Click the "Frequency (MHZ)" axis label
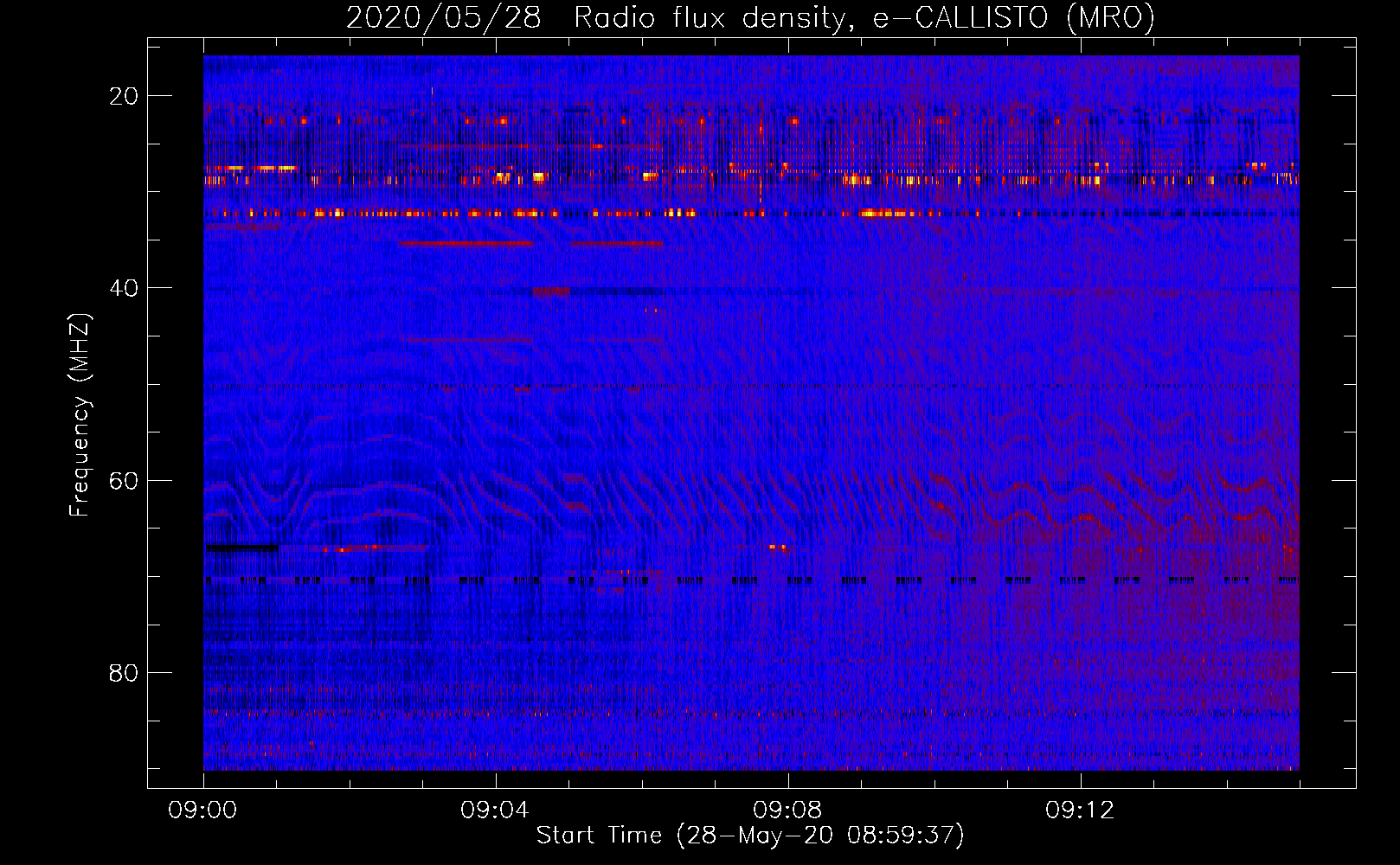This screenshot has height=865, width=1400. 80,415
